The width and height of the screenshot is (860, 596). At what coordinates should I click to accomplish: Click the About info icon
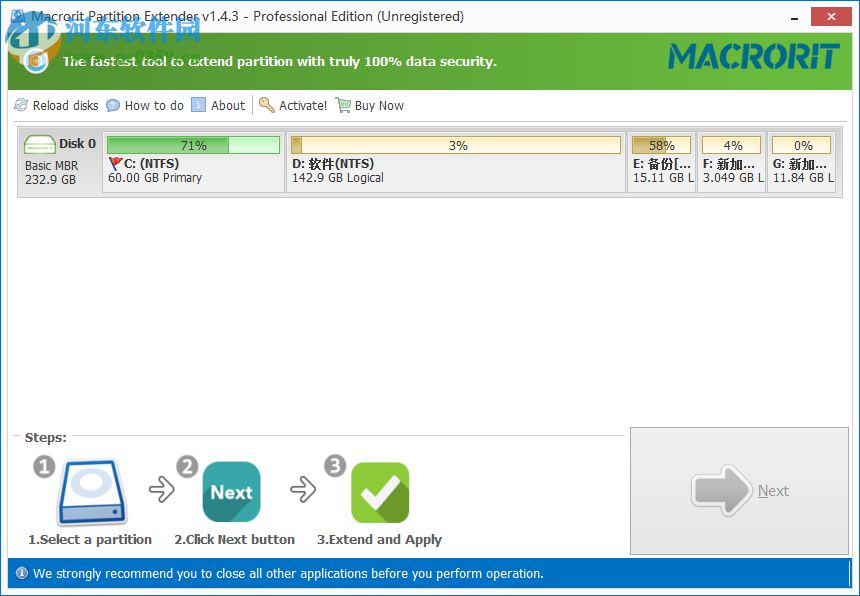(x=199, y=105)
